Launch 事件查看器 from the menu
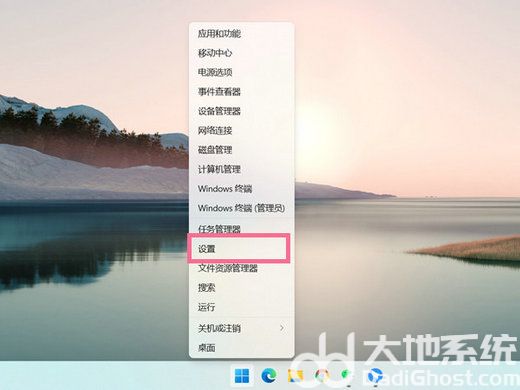The width and height of the screenshot is (520, 390). (241, 92)
